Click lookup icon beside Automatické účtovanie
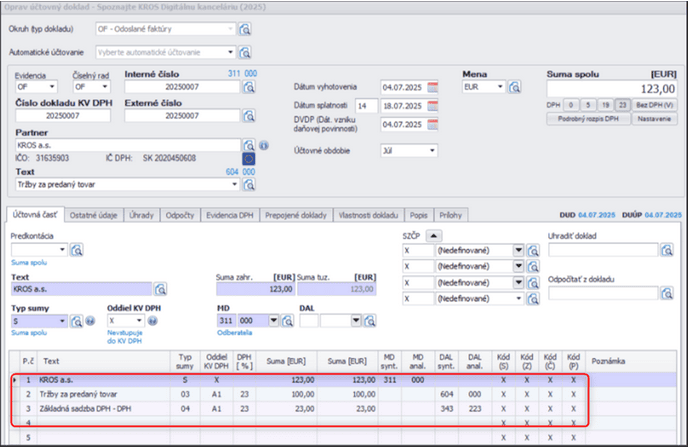690x448 pixels. pyautogui.click(x=245, y=51)
